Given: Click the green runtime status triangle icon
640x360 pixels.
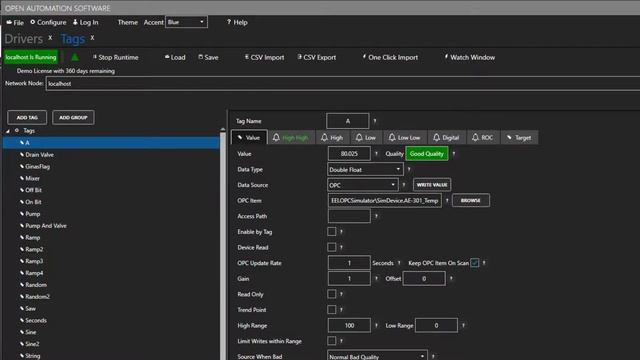Looking at the screenshot, I should (x=75, y=57).
